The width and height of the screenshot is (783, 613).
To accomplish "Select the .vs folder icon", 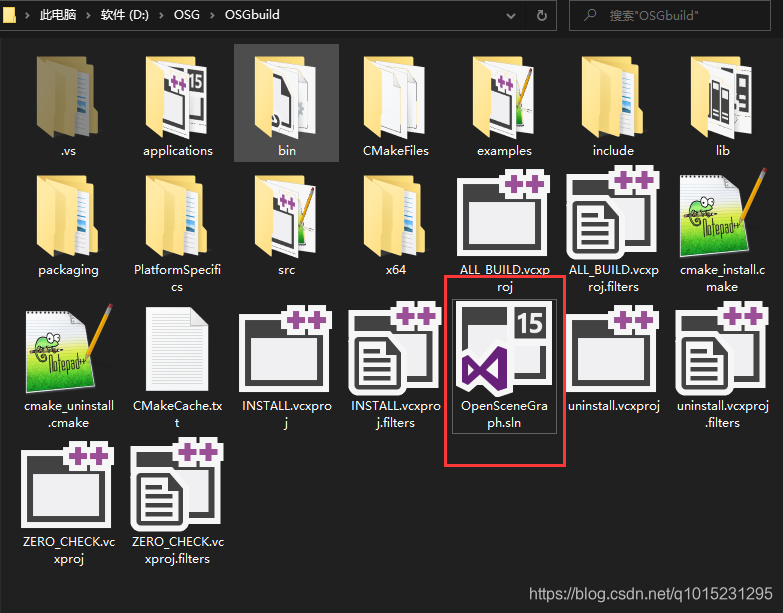I will click(67, 97).
